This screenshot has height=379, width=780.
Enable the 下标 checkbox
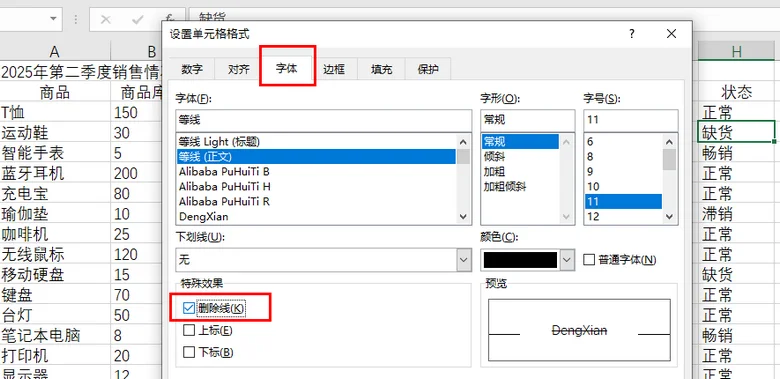coord(189,353)
